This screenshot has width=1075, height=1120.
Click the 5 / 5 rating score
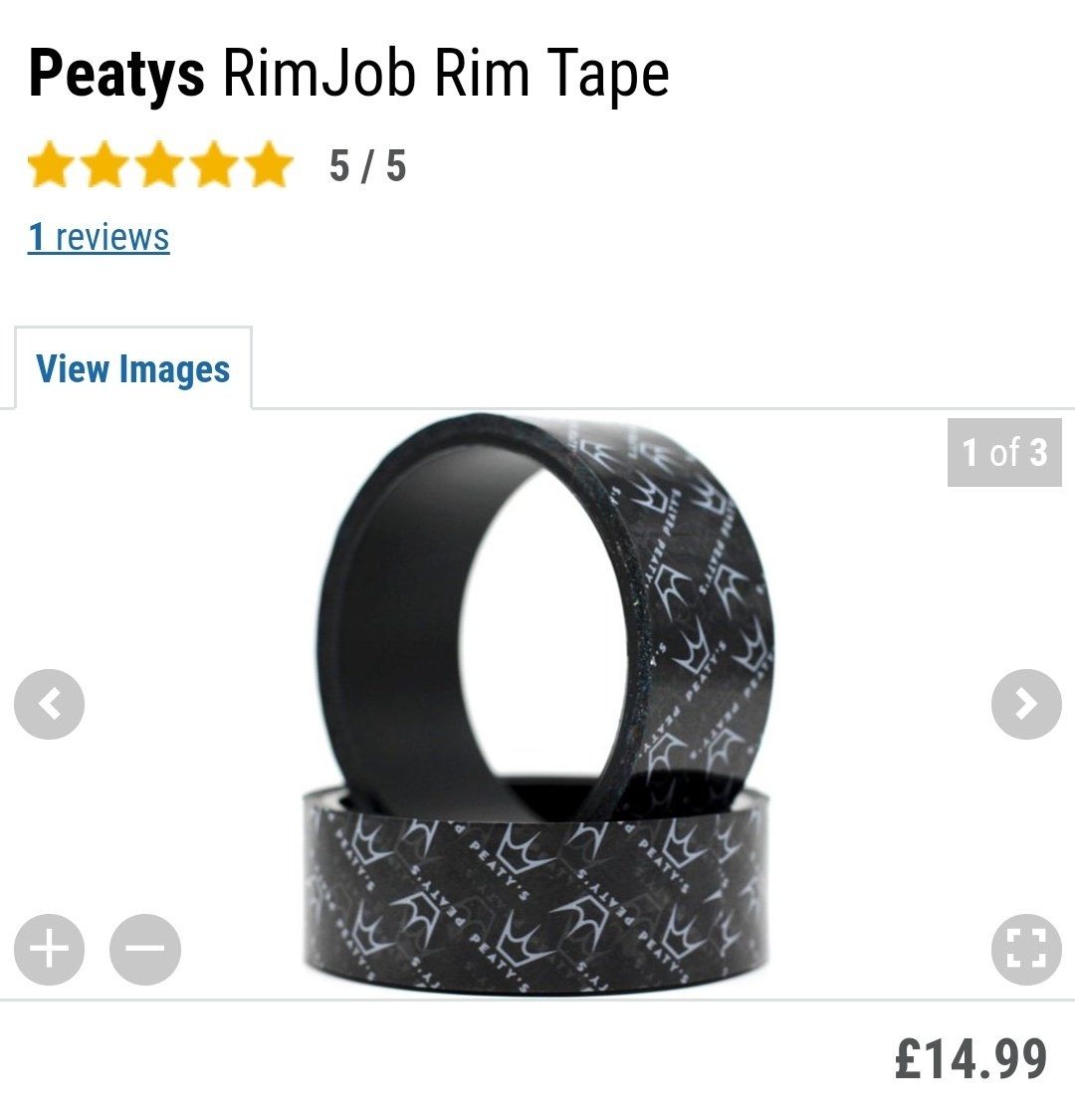(367, 165)
